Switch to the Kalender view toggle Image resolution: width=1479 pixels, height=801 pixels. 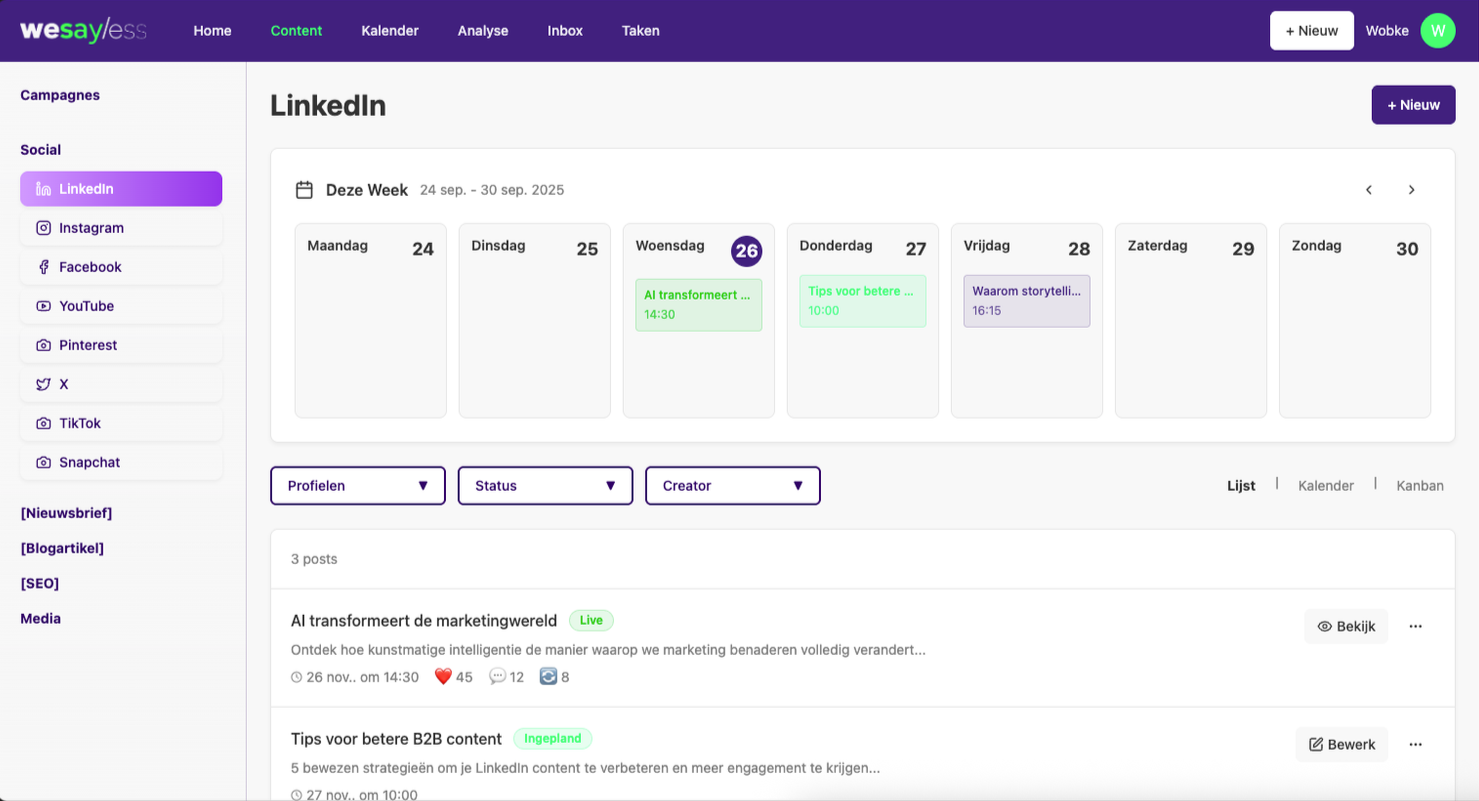coord(1326,486)
